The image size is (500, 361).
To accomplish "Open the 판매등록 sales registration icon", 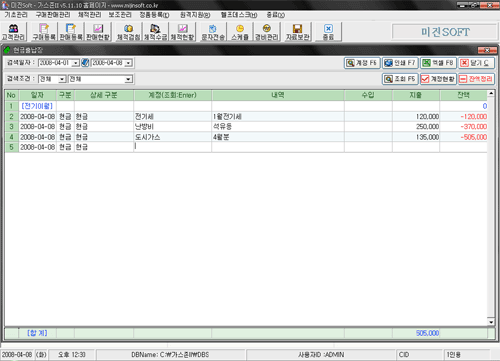I will click(x=71, y=32).
